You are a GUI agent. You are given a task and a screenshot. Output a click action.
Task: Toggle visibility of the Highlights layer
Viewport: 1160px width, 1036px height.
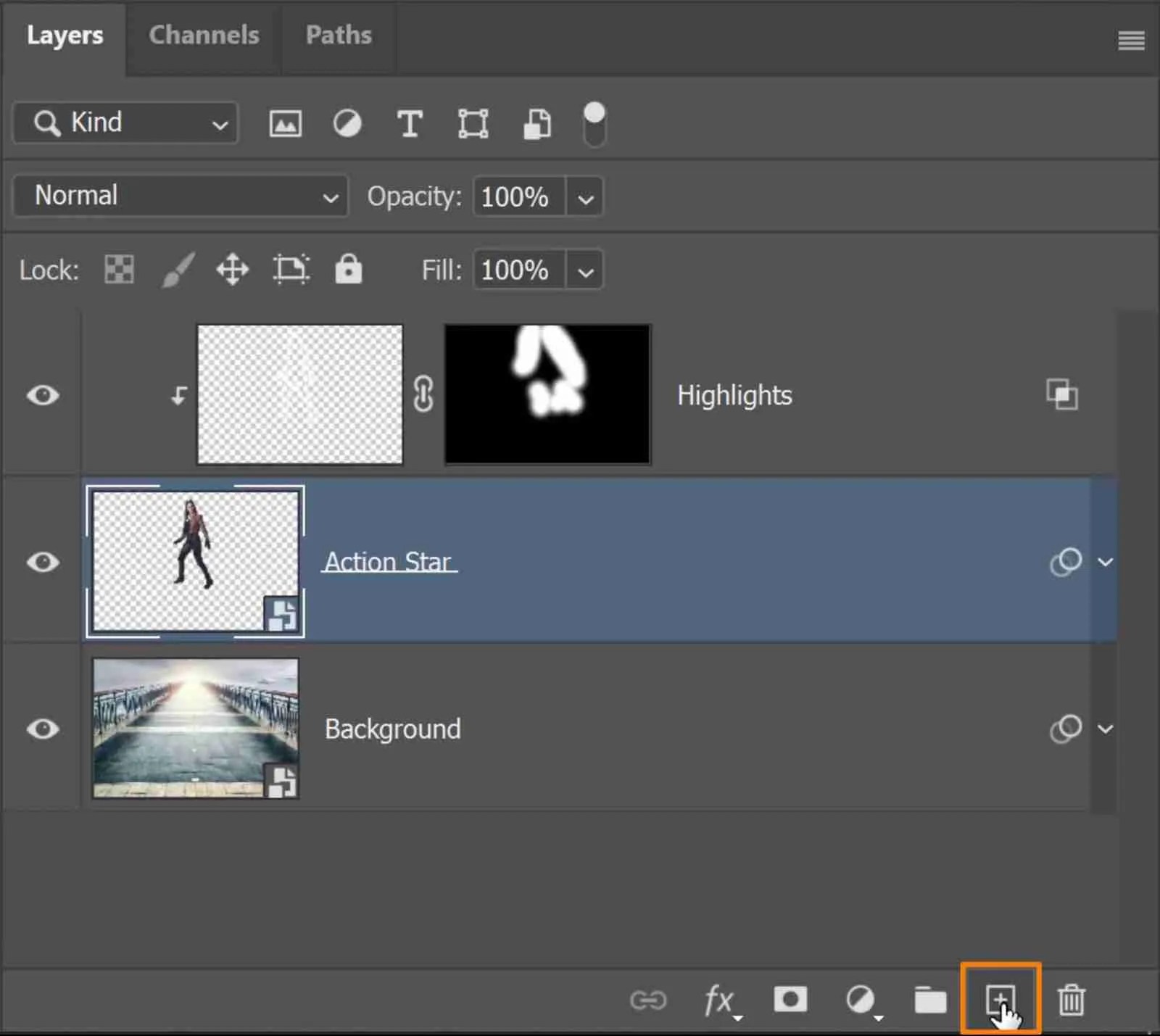pos(42,395)
